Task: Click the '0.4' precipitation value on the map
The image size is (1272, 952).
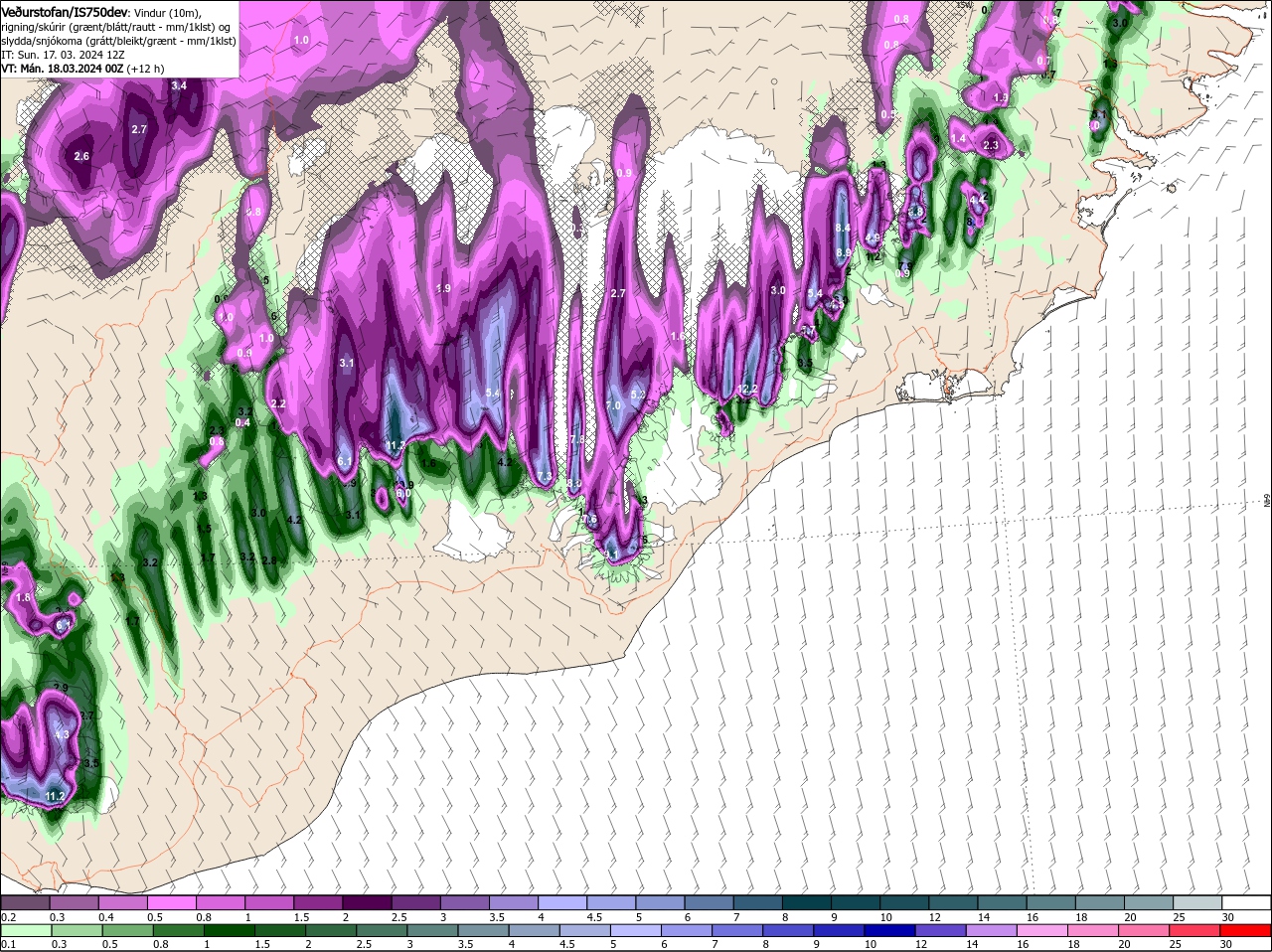Action: pos(242,422)
